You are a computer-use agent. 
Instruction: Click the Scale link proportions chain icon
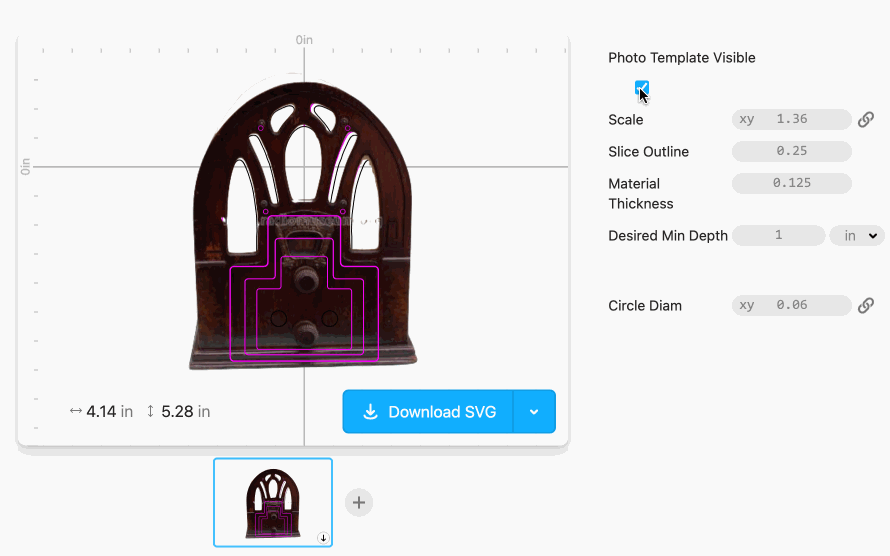pyautogui.click(x=865, y=120)
